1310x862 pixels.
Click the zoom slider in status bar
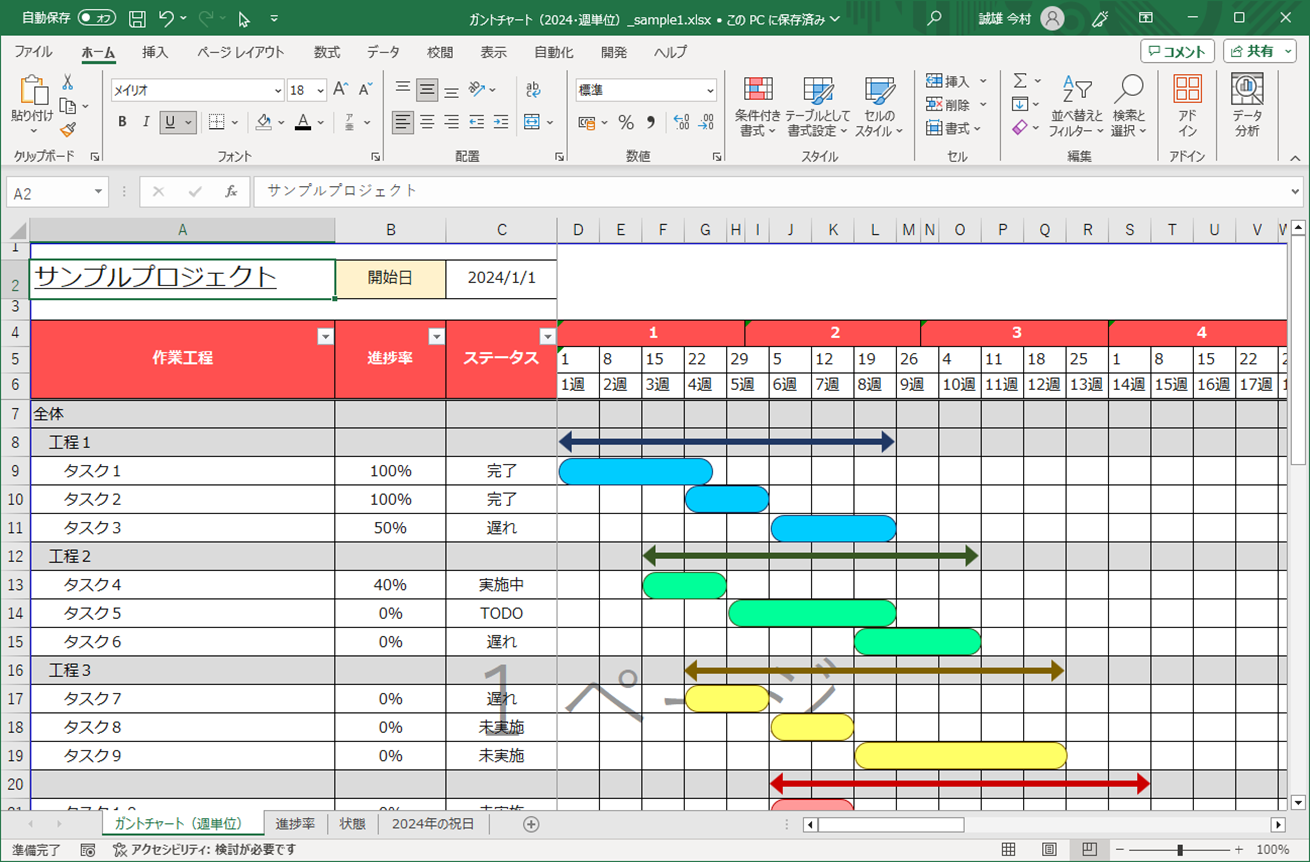[1182, 850]
